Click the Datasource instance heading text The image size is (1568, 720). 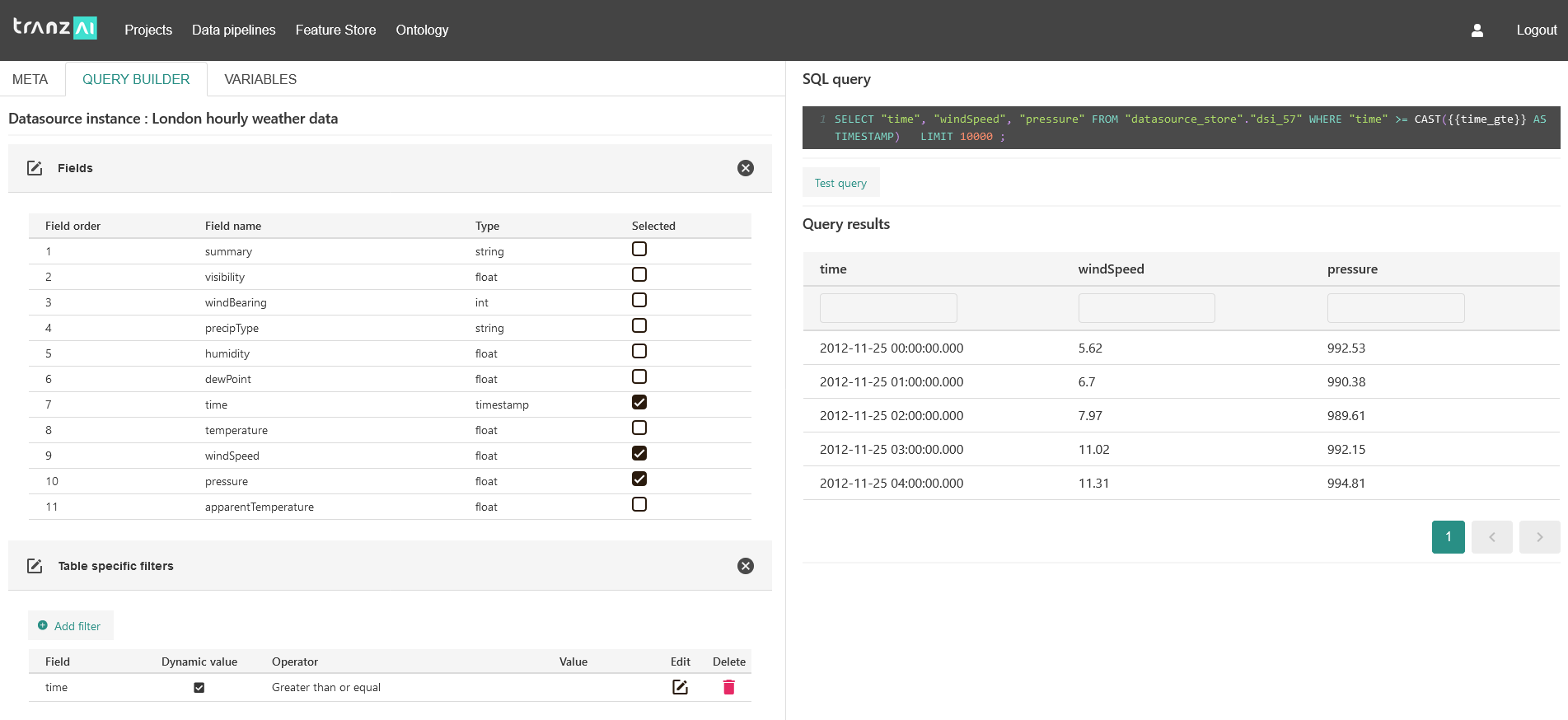[173, 119]
